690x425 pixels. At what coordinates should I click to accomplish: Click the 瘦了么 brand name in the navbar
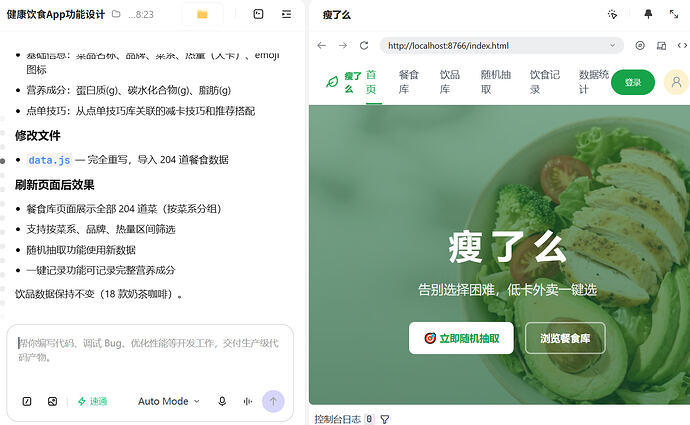(352, 82)
